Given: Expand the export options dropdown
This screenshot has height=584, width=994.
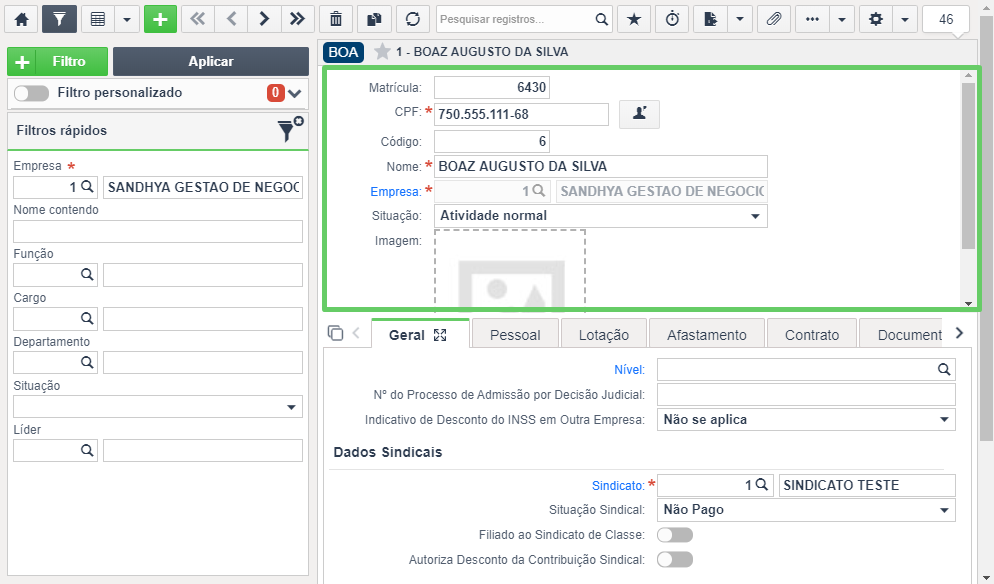Looking at the screenshot, I should [740, 20].
